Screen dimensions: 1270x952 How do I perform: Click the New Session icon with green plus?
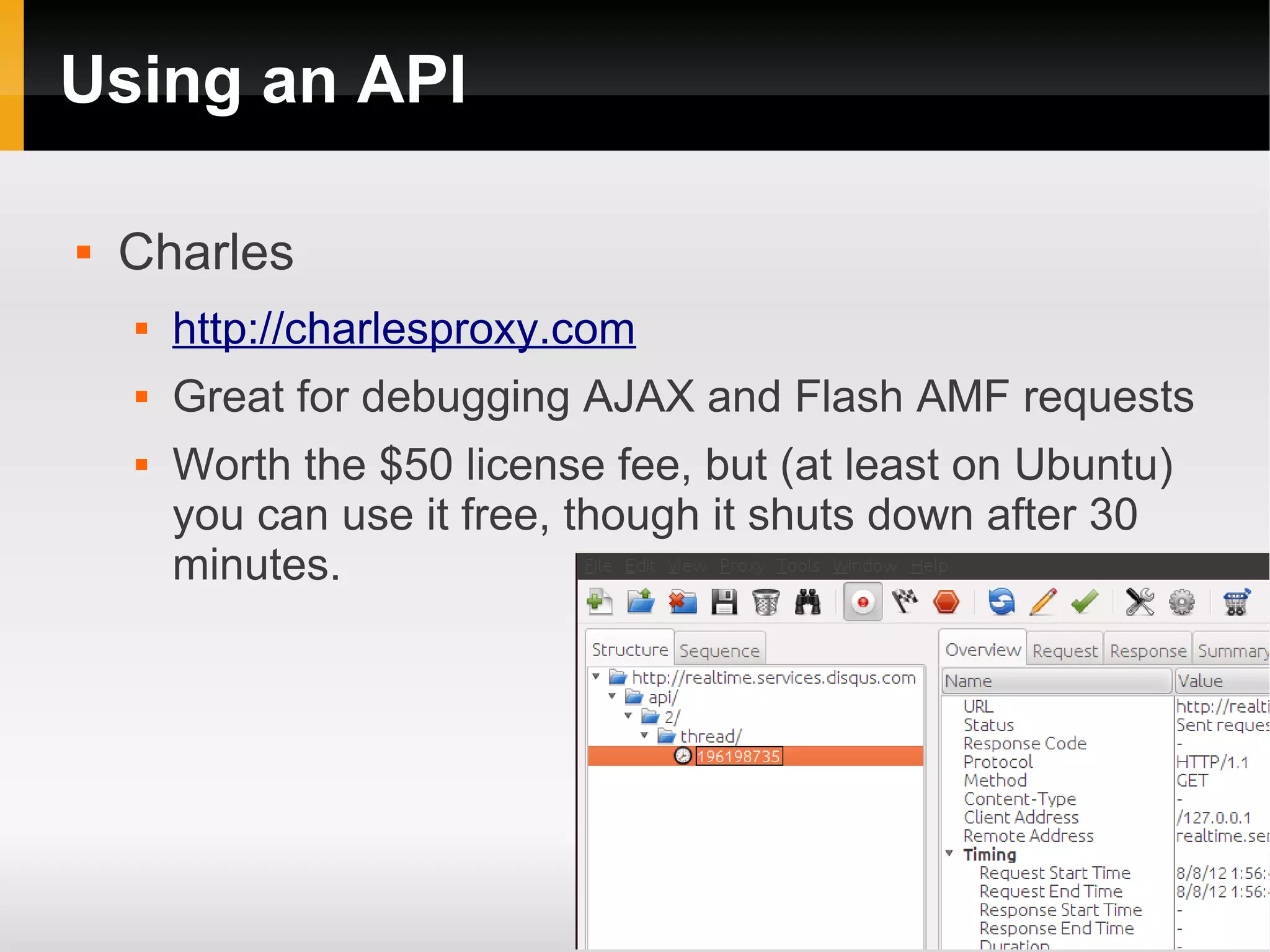[599, 602]
